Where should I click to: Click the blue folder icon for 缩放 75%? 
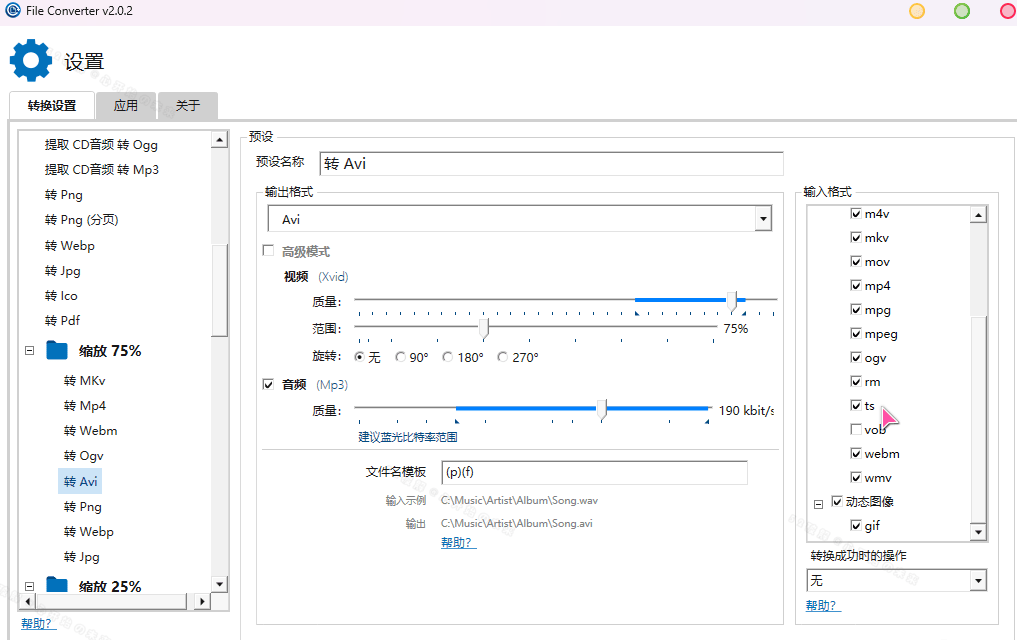(57, 351)
